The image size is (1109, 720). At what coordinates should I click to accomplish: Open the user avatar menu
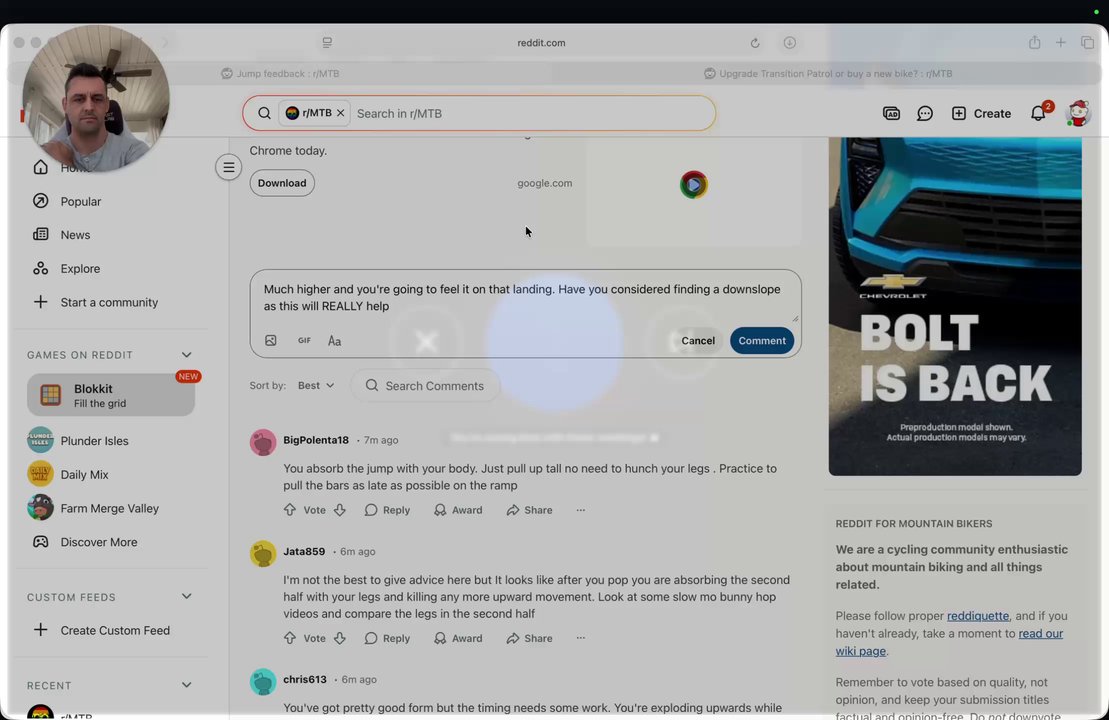click(1077, 113)
